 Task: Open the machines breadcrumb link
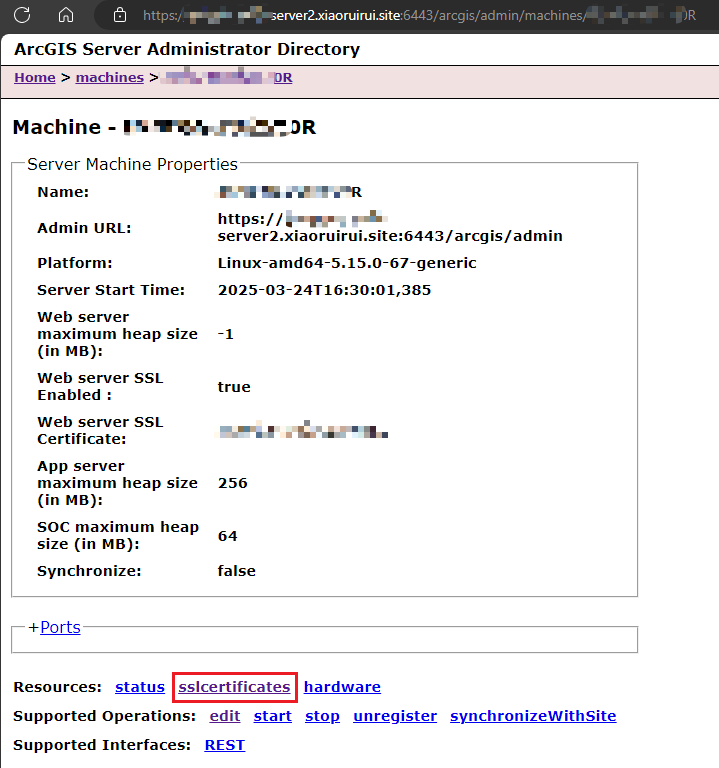coord(110,77)
